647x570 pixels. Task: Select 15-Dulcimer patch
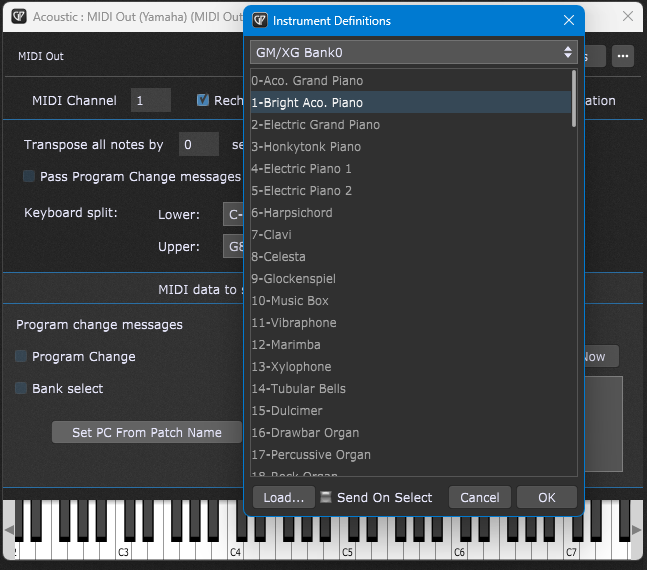pos(411,411)
